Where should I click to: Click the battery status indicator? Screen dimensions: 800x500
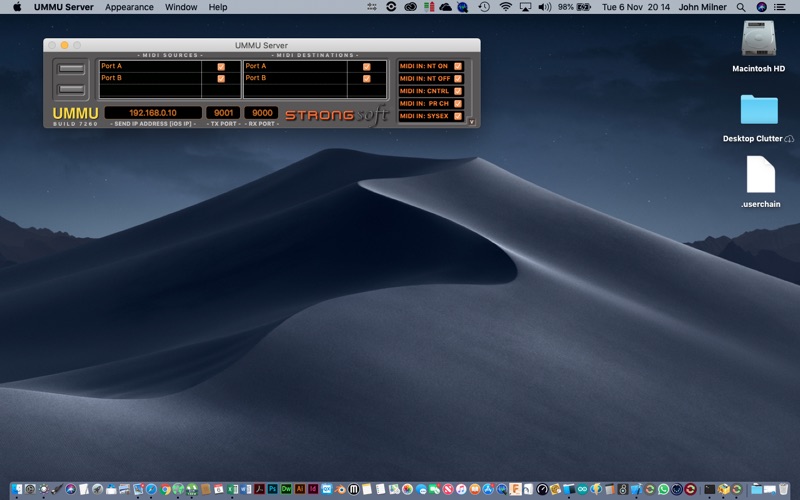pyautogui.click(x=574, y=7)
